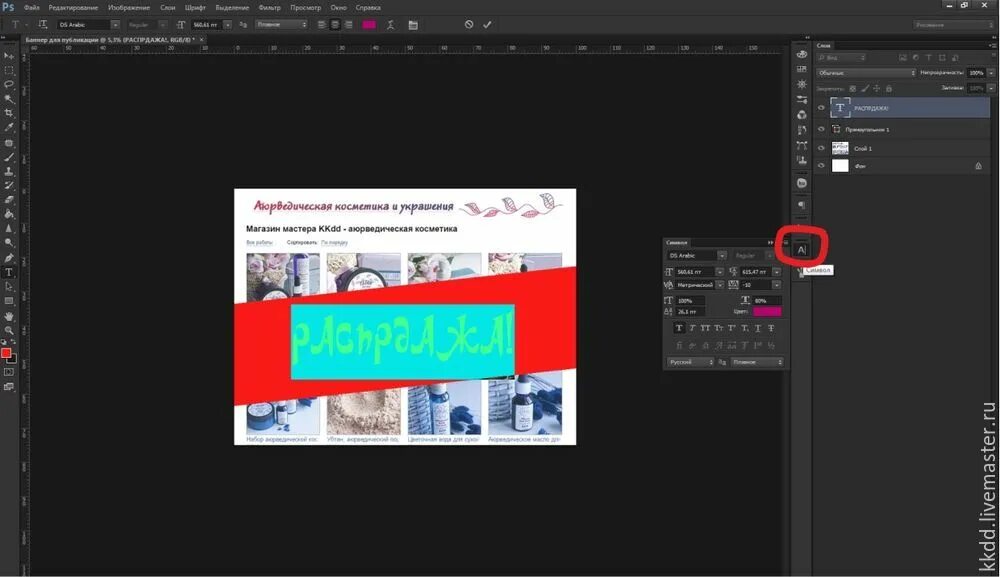Screen dimensions: 1000x577
Task: Open font family dropdown in options bar
Action: pyautogui.click(x=115, y=24)
